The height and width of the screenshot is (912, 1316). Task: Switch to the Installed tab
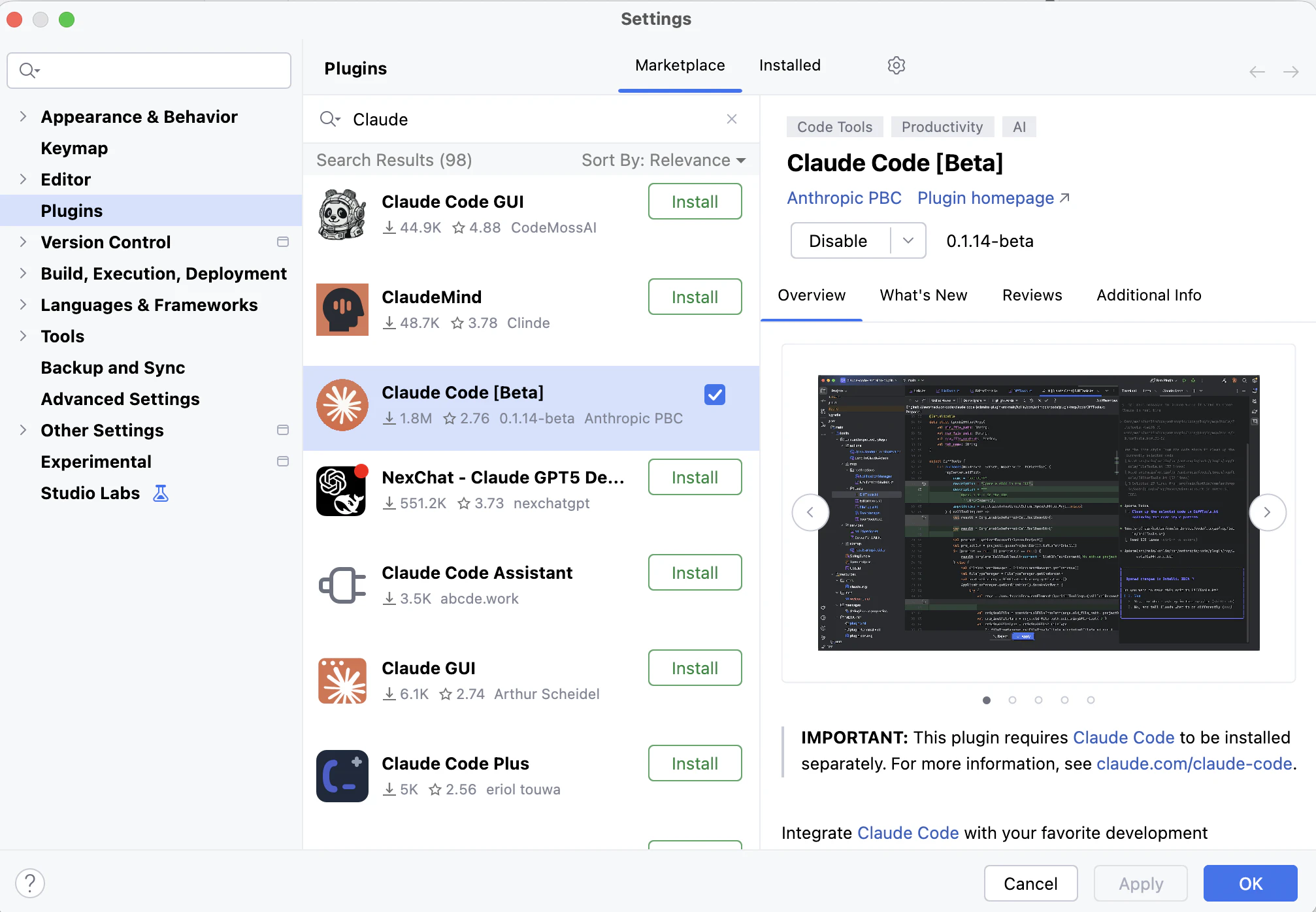(789, 65)
